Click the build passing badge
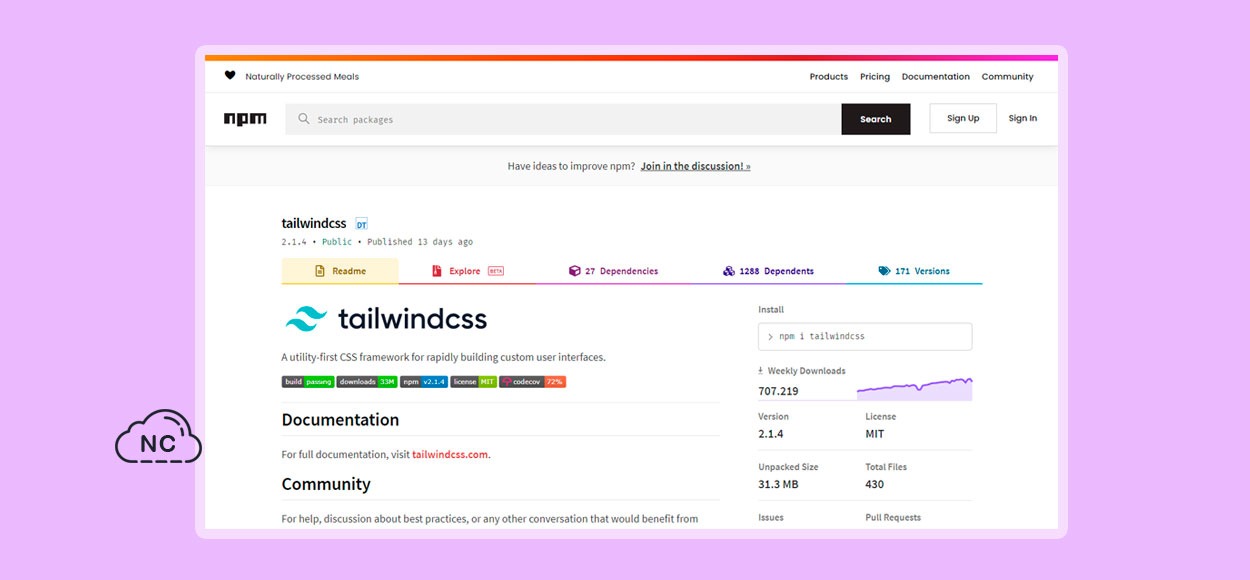This screenshot has height=580, width=1250. [x=308, y=382]
